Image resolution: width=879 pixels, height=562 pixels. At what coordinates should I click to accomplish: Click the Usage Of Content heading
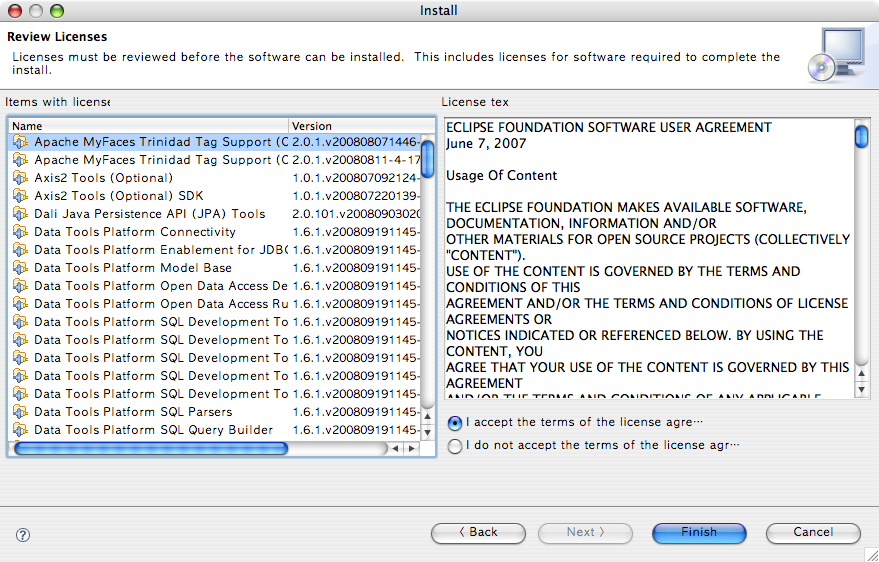(x=501, y=175)
